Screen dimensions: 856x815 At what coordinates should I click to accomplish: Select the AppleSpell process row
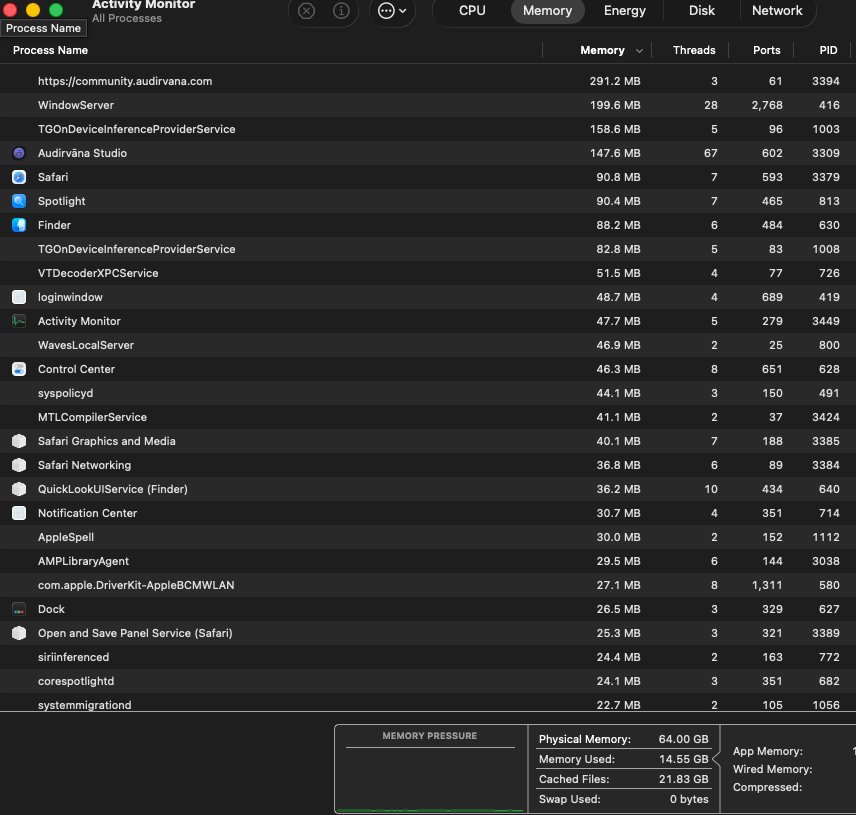tap(428, 537)
